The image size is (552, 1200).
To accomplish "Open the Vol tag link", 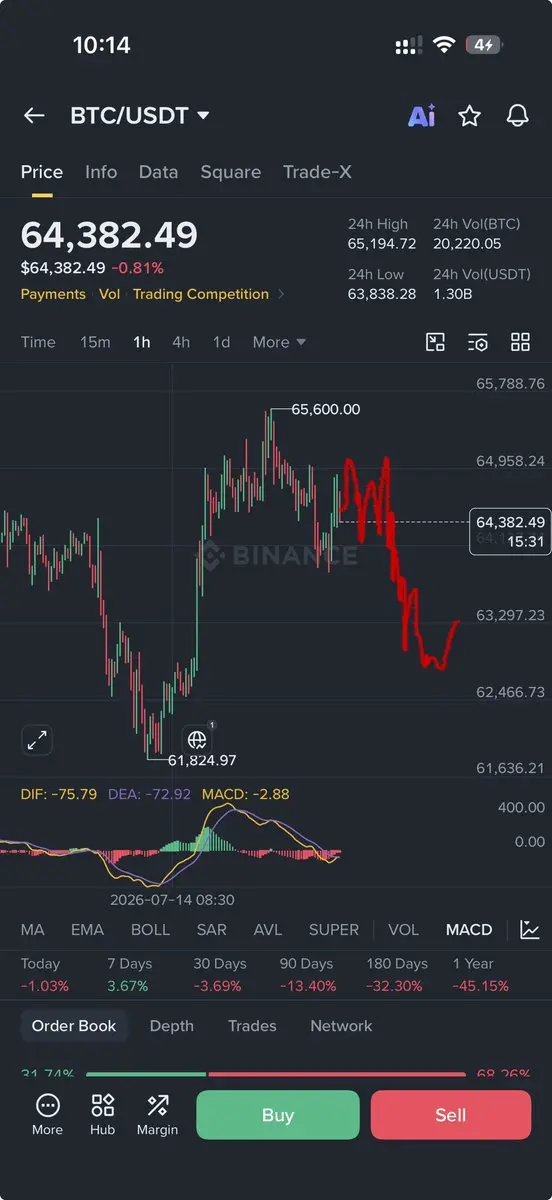I will tap(110, 294).
